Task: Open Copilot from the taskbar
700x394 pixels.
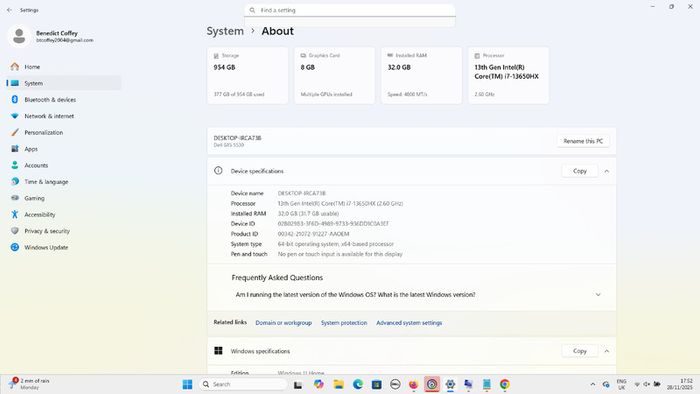Action: (x=318, y=384)
